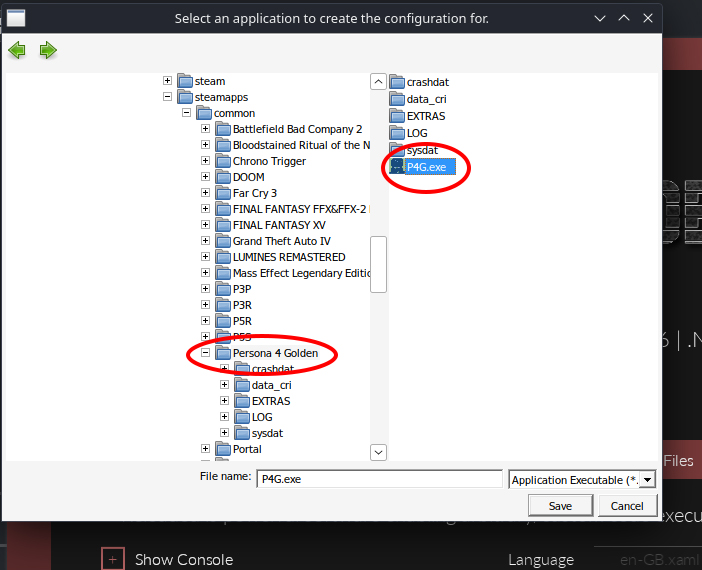Go forward with the green right arrow
This screenshot has width=702, height=570.
point(48,50)
